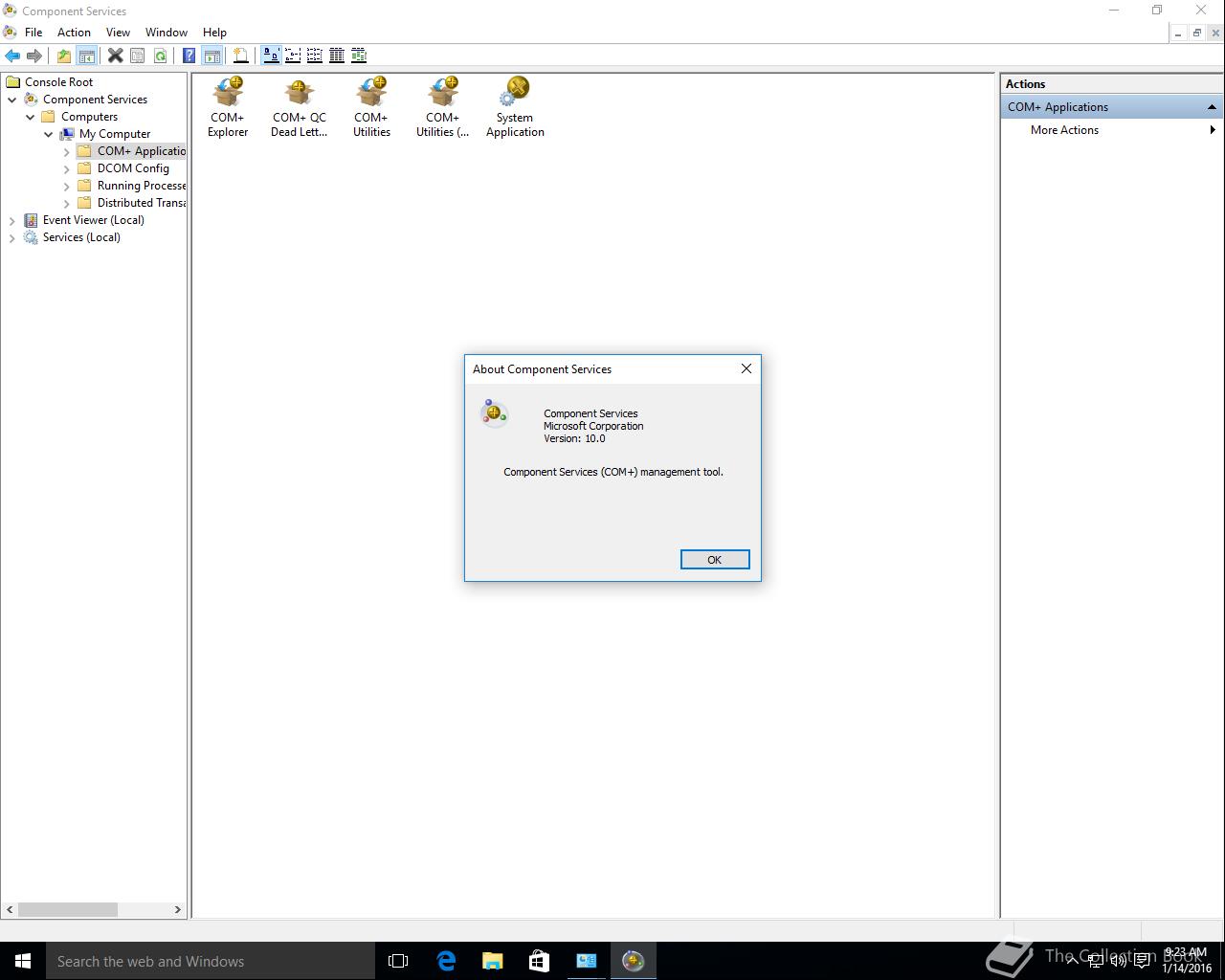Open the Window menu
1225x980 pixels.
click(x=167, y=32)
